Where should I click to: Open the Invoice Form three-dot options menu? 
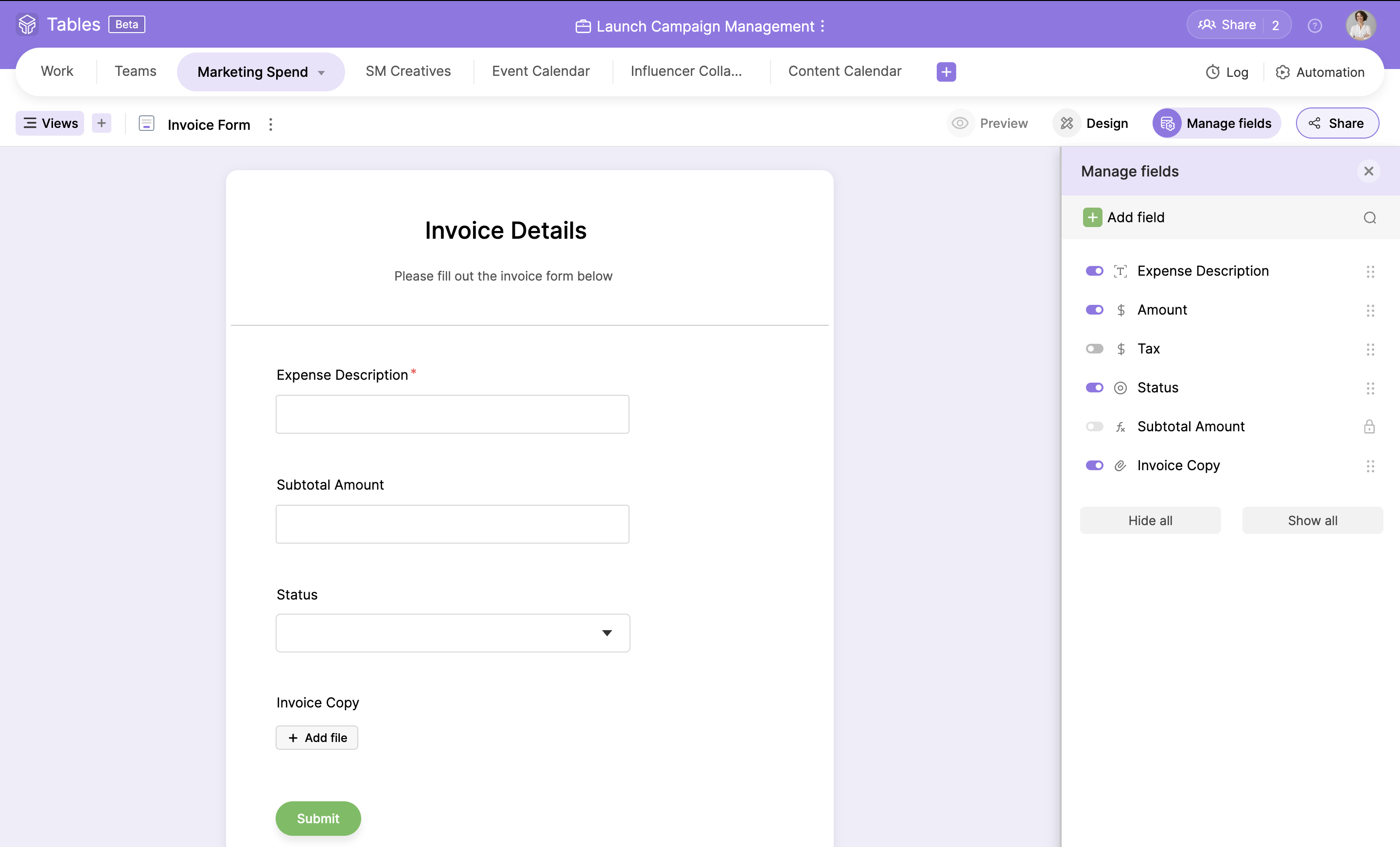270,124
